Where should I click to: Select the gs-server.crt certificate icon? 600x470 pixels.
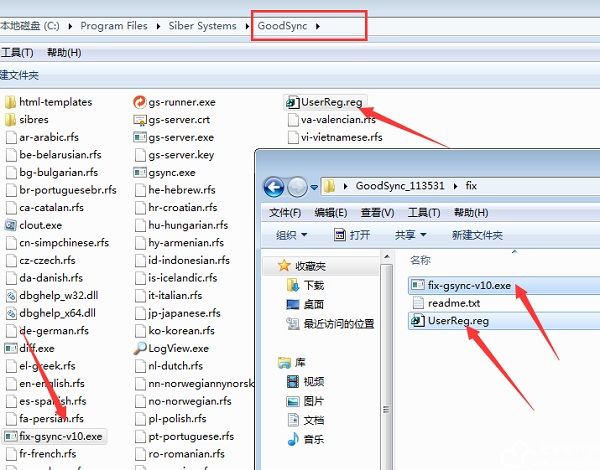(x=140, y=120)
